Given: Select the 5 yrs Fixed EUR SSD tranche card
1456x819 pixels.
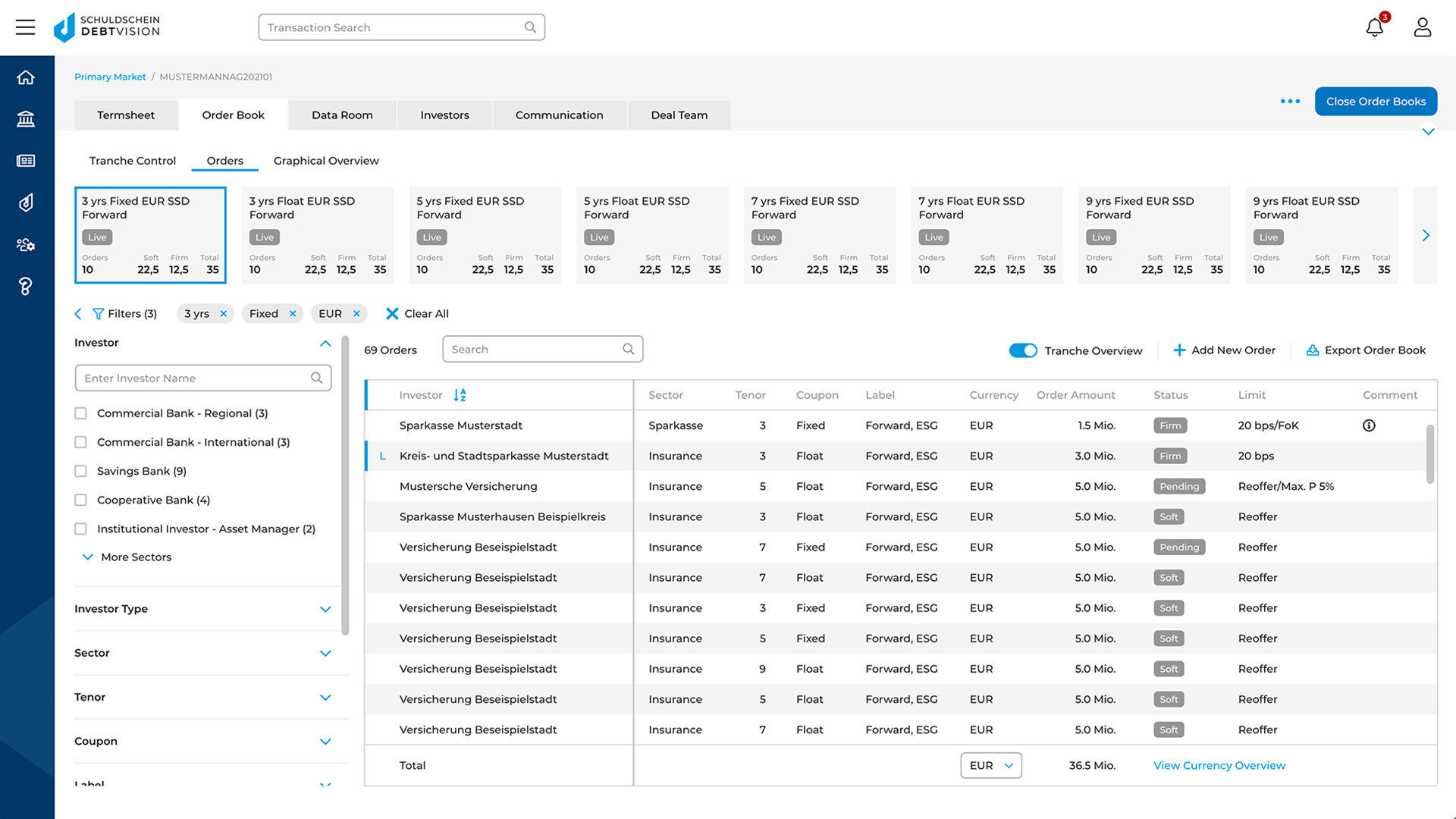Looking at the screenshot, I should 485,235.
